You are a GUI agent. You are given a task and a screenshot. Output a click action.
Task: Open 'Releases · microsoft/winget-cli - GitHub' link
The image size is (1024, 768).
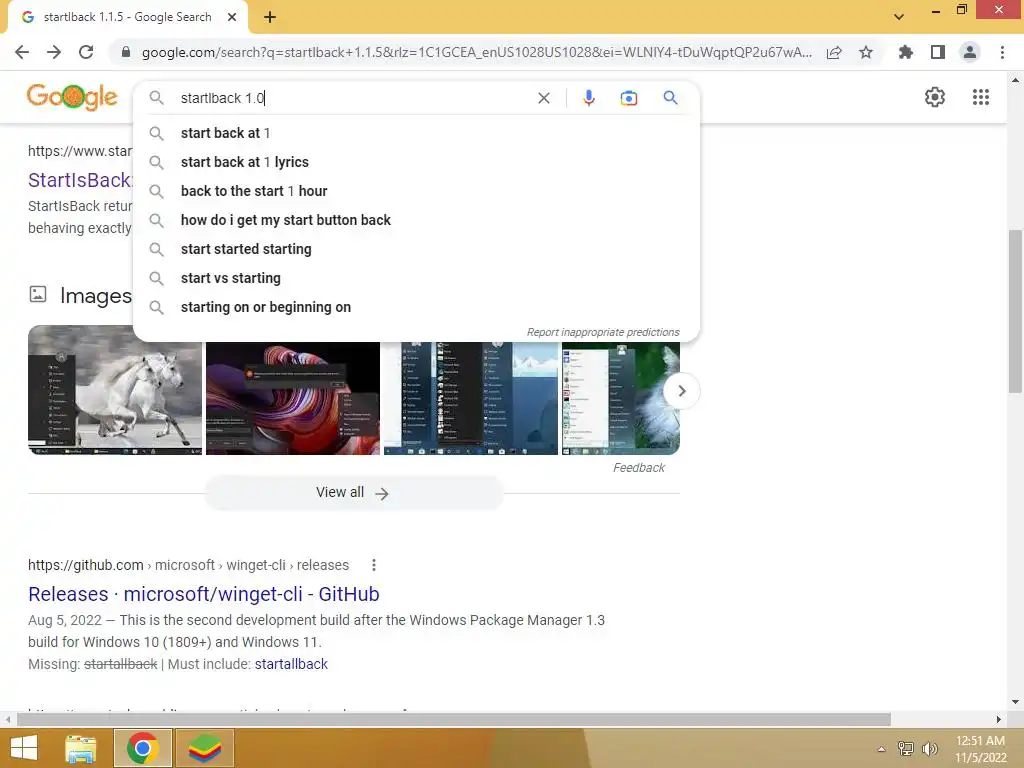tap(204, 594)
